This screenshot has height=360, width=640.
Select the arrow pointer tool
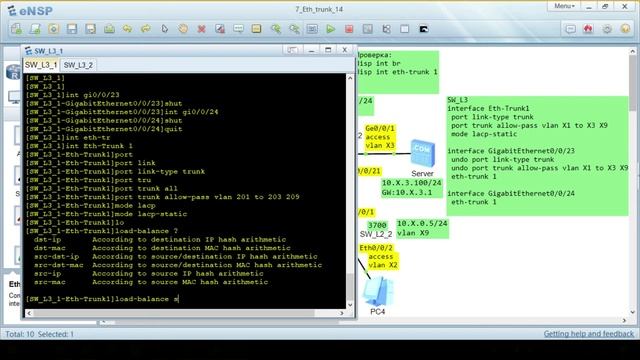[164, 29]
